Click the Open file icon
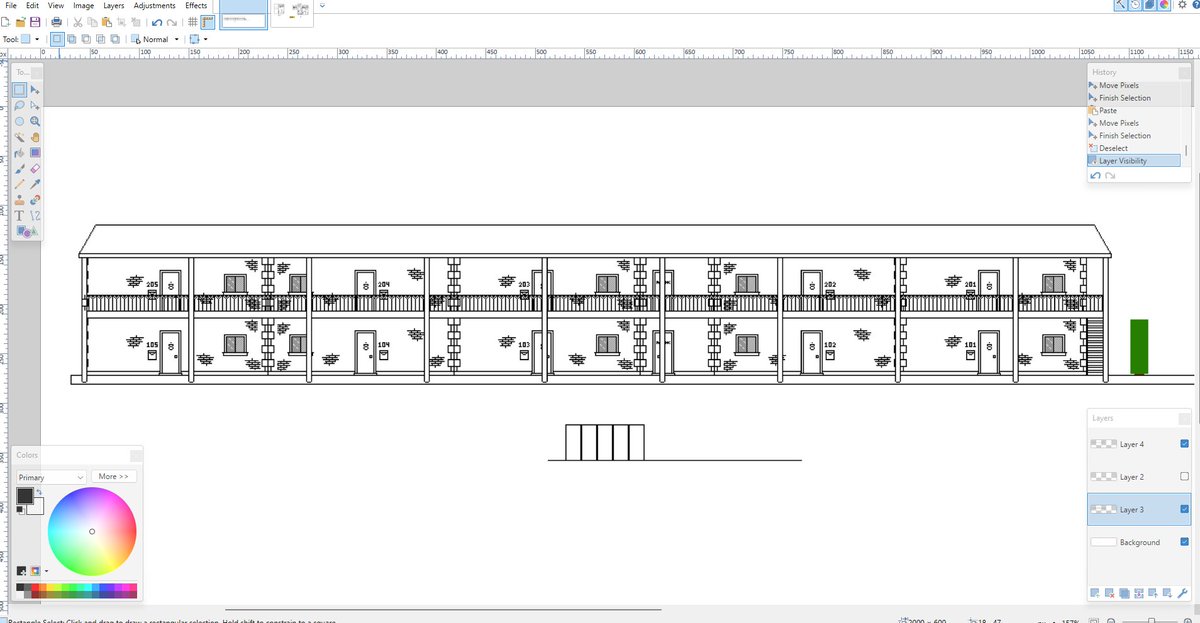Screen dimensions: 1200x623 coord(20,22)
